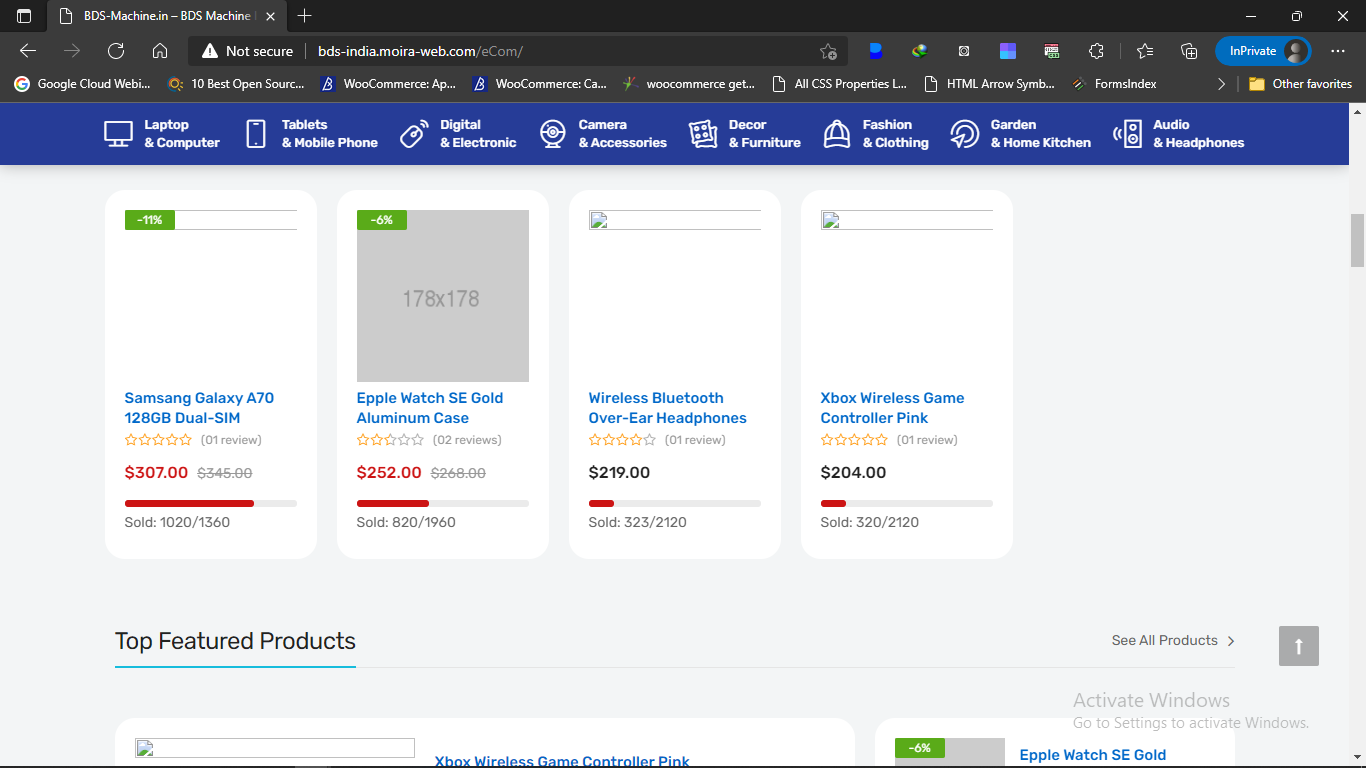Close the BDS-Machine.in tab
The height and width of the screenshot is (768, 1366).
271,16
